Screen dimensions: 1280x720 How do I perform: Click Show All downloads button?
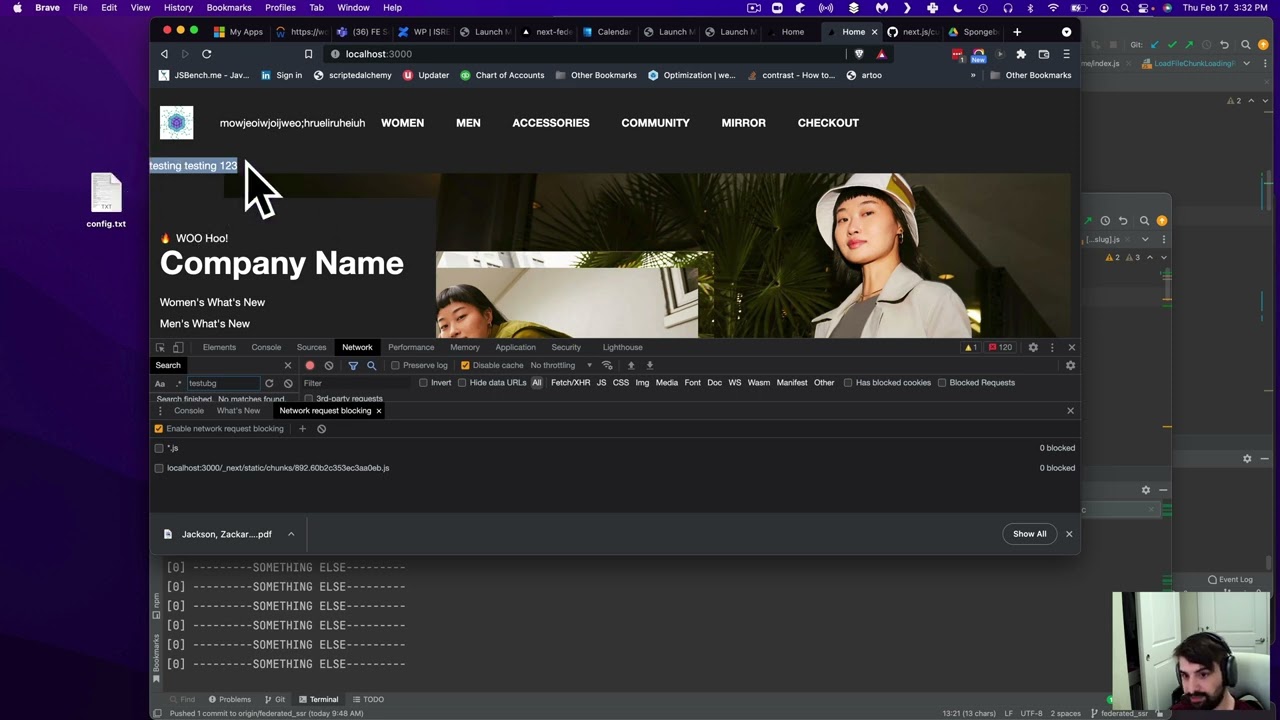[1029, 534]
